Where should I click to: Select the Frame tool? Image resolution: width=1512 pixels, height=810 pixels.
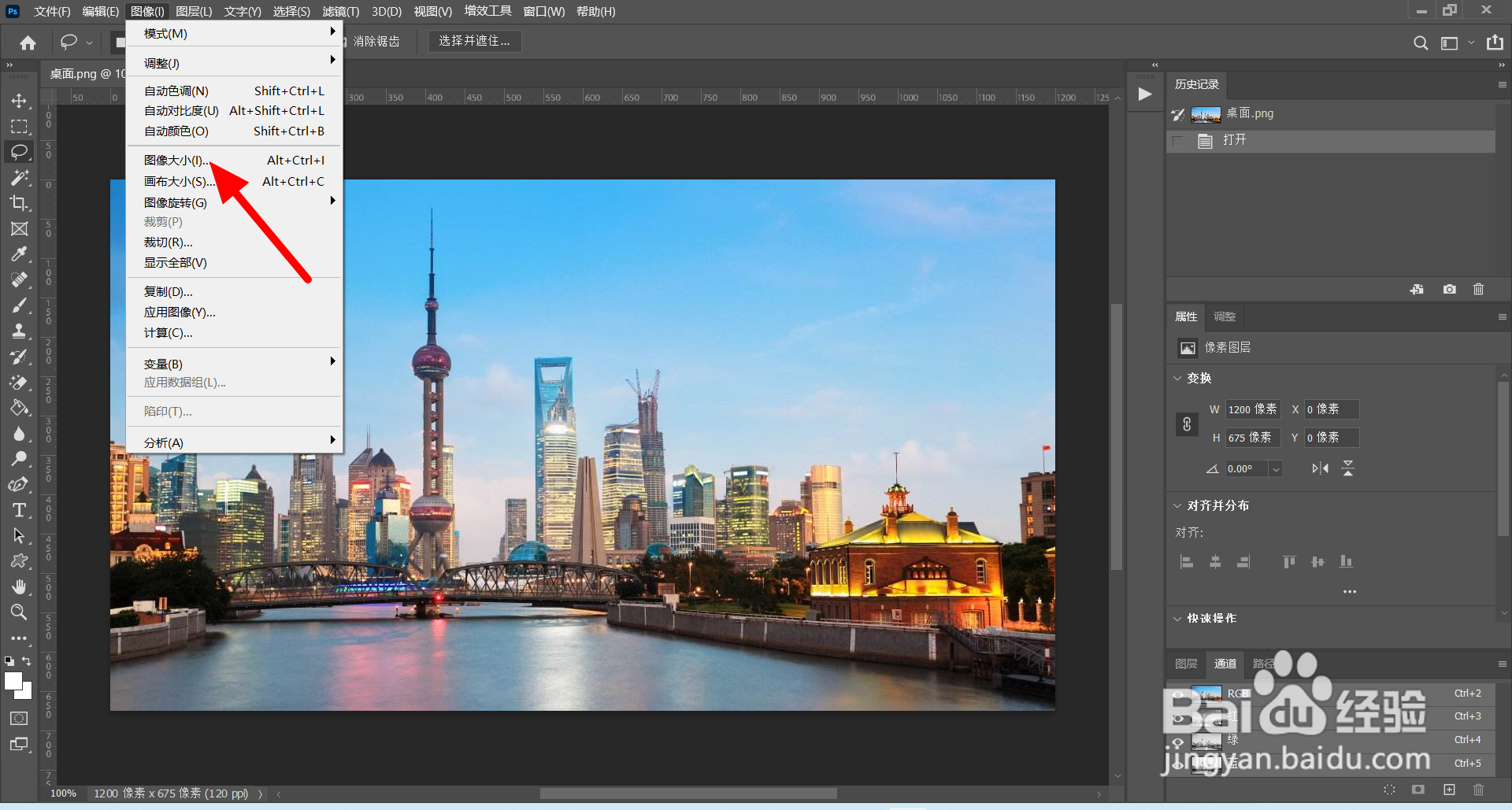(19, 229)
